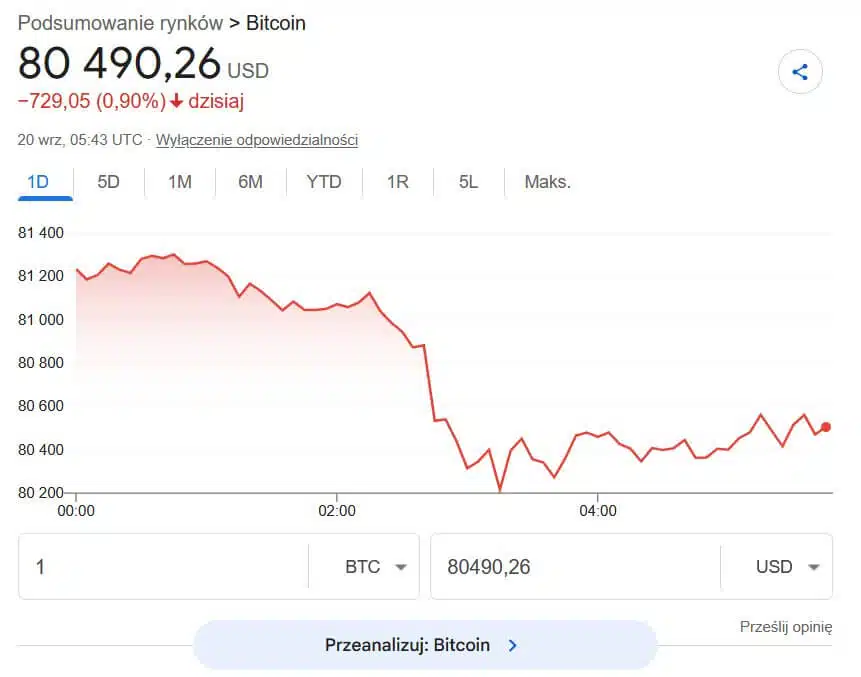Image resolution: width=861 pixels, height=677 pixels.
Task: Focus the USD value input showing 80490,26
Action: [x=575, y=566]
